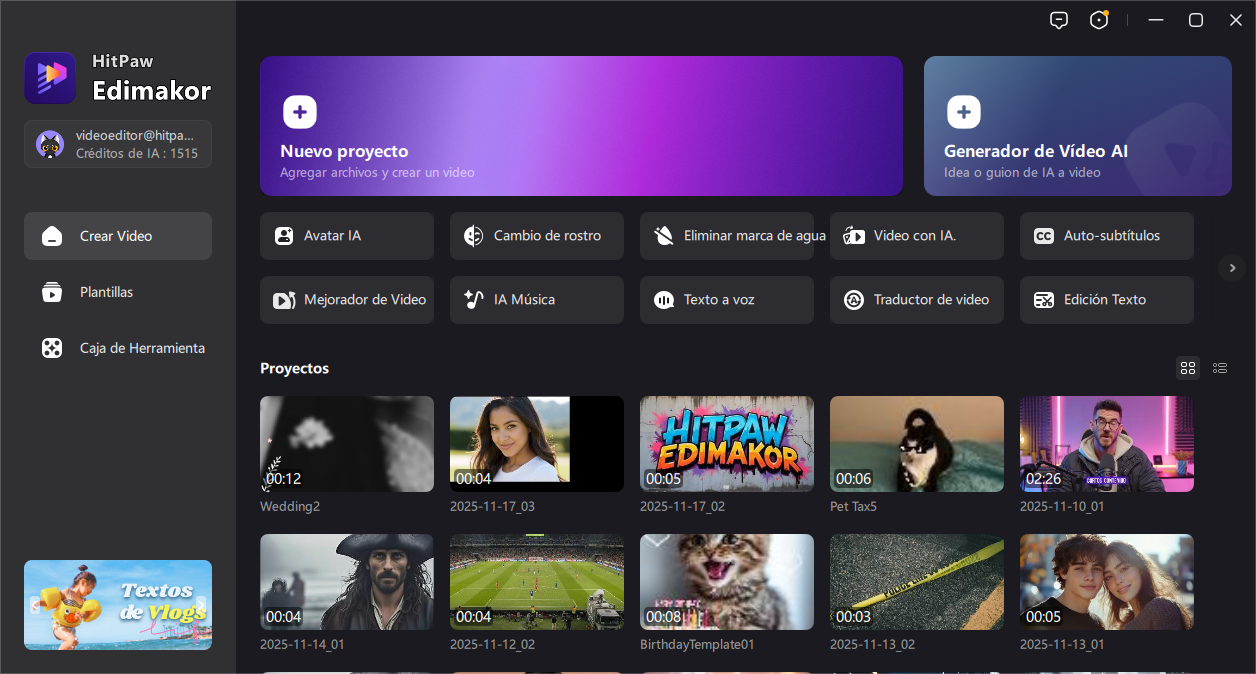Switch projects to grid view
Viewport: 1256px width, 674px height.
(1188, 368)
